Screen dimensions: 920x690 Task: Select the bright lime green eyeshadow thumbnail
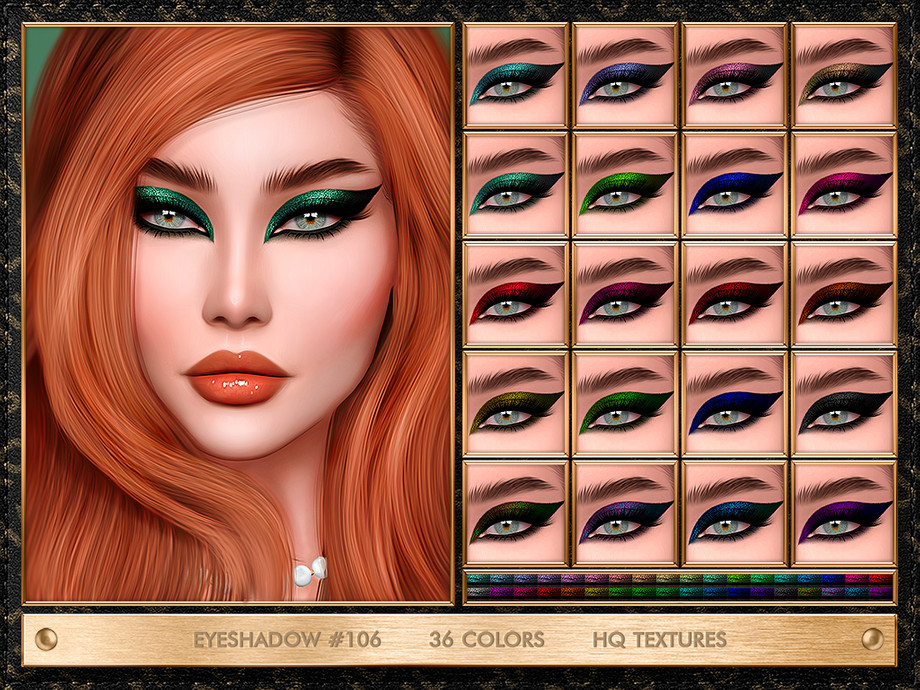[625, 184]
